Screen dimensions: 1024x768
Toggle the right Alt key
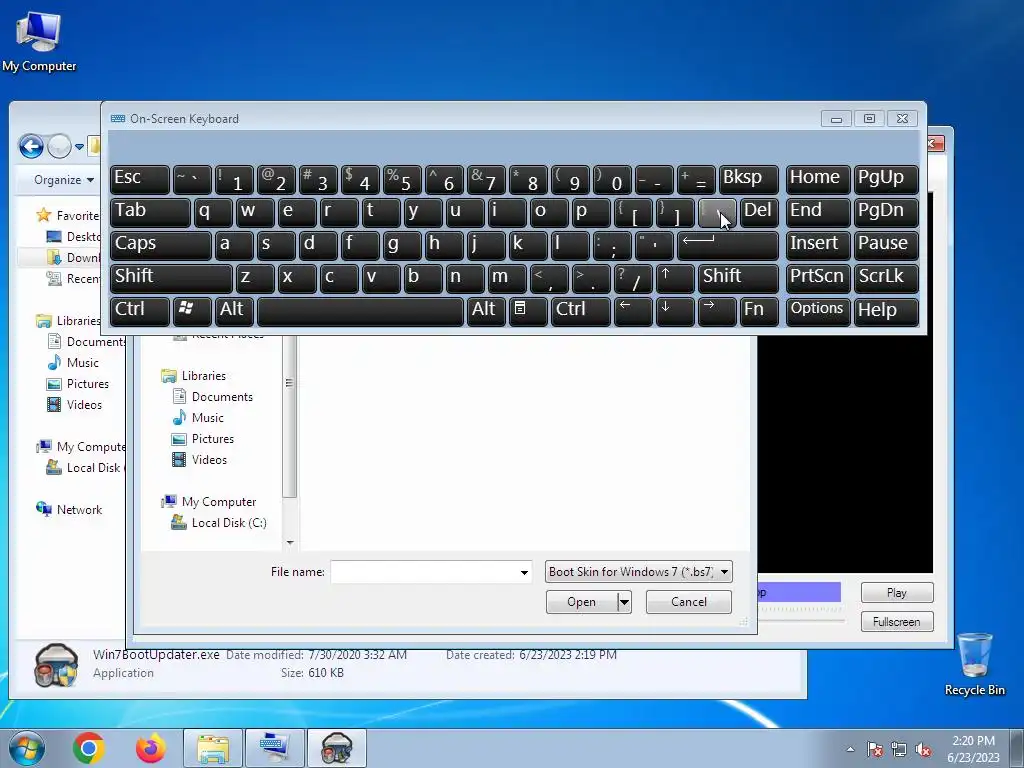(486, 310)
